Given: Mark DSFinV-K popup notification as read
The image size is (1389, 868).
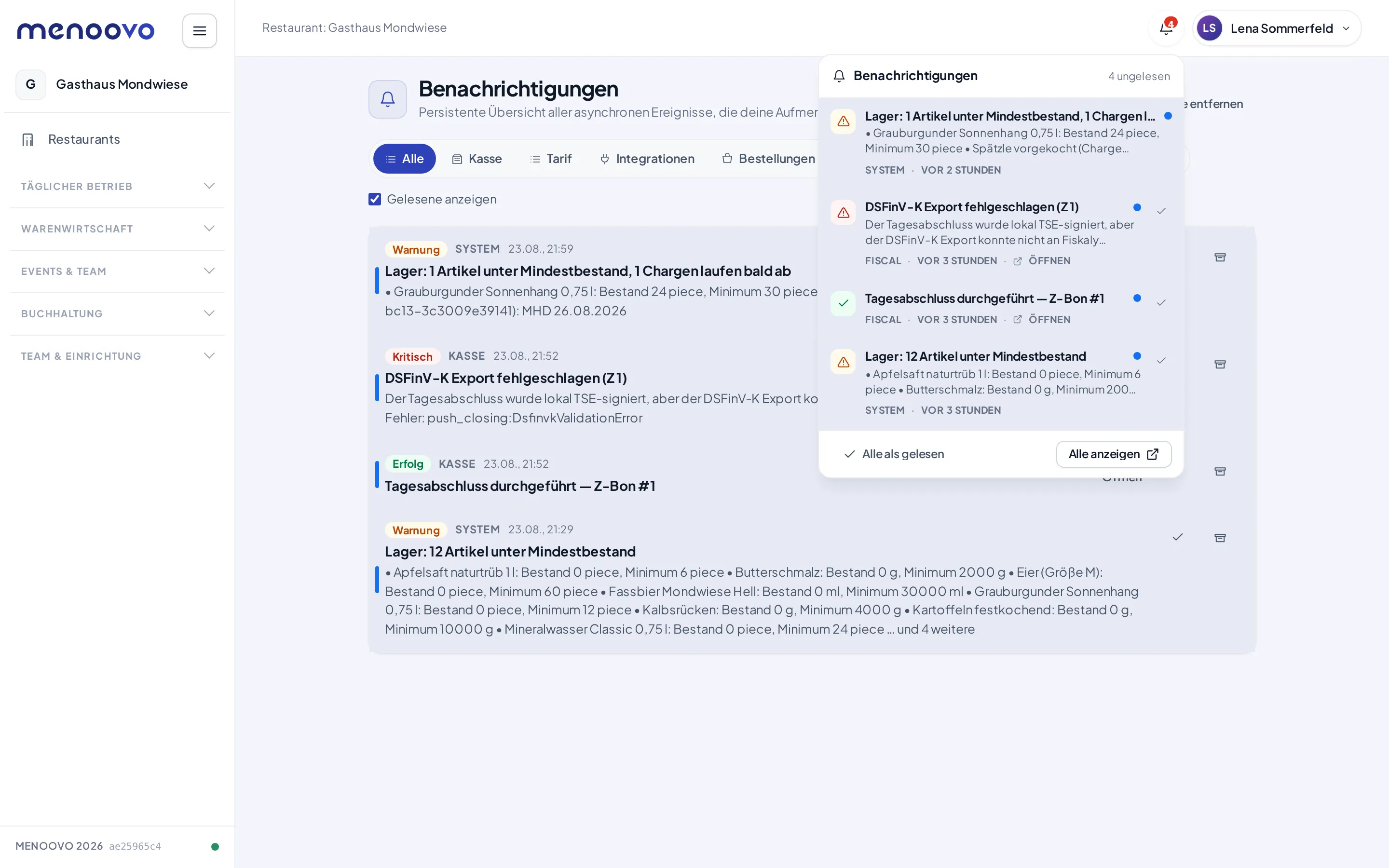Looking at the screenshot, I should (x=1161, y=211).
